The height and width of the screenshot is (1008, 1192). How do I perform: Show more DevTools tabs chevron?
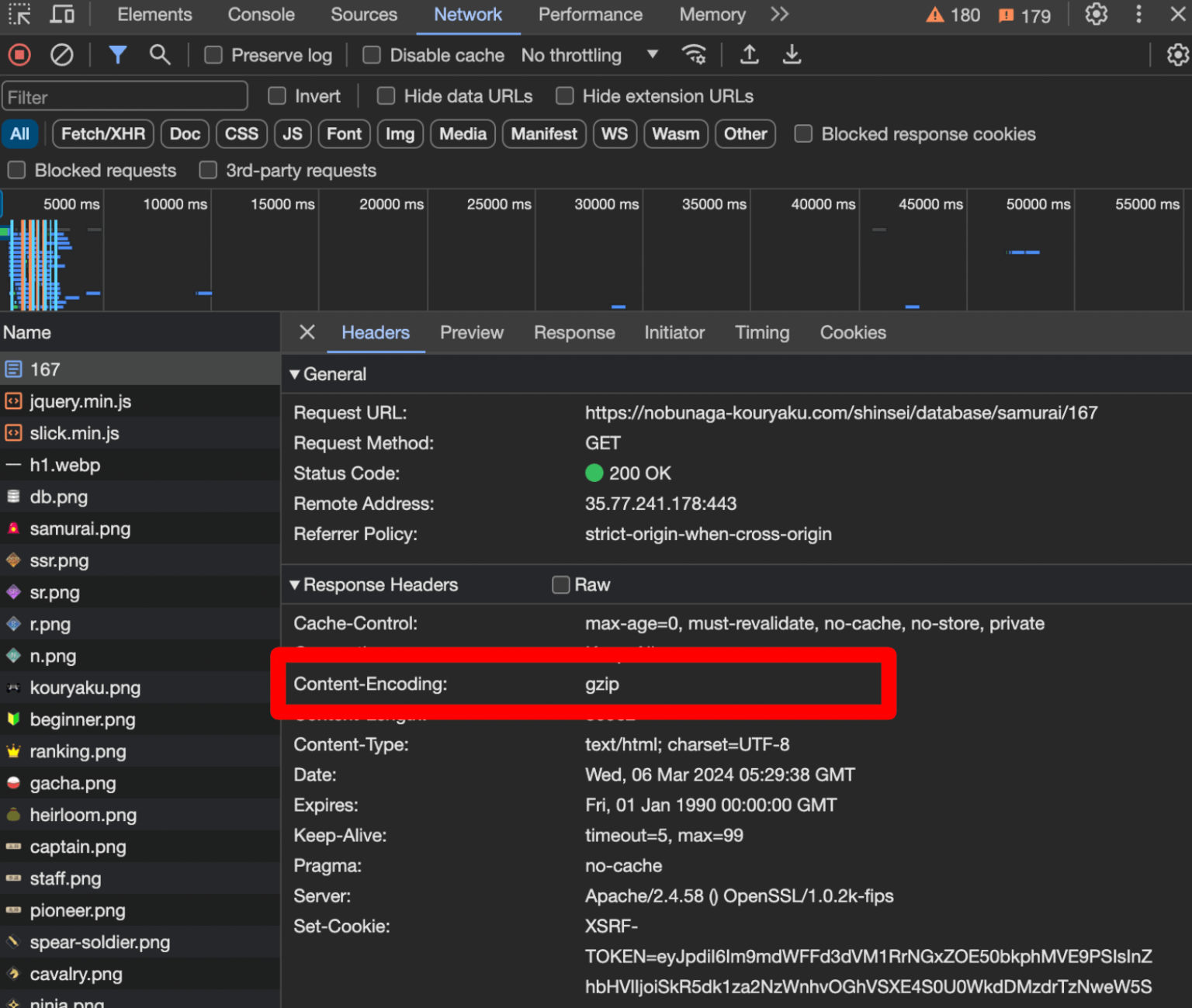coord(779,14)
